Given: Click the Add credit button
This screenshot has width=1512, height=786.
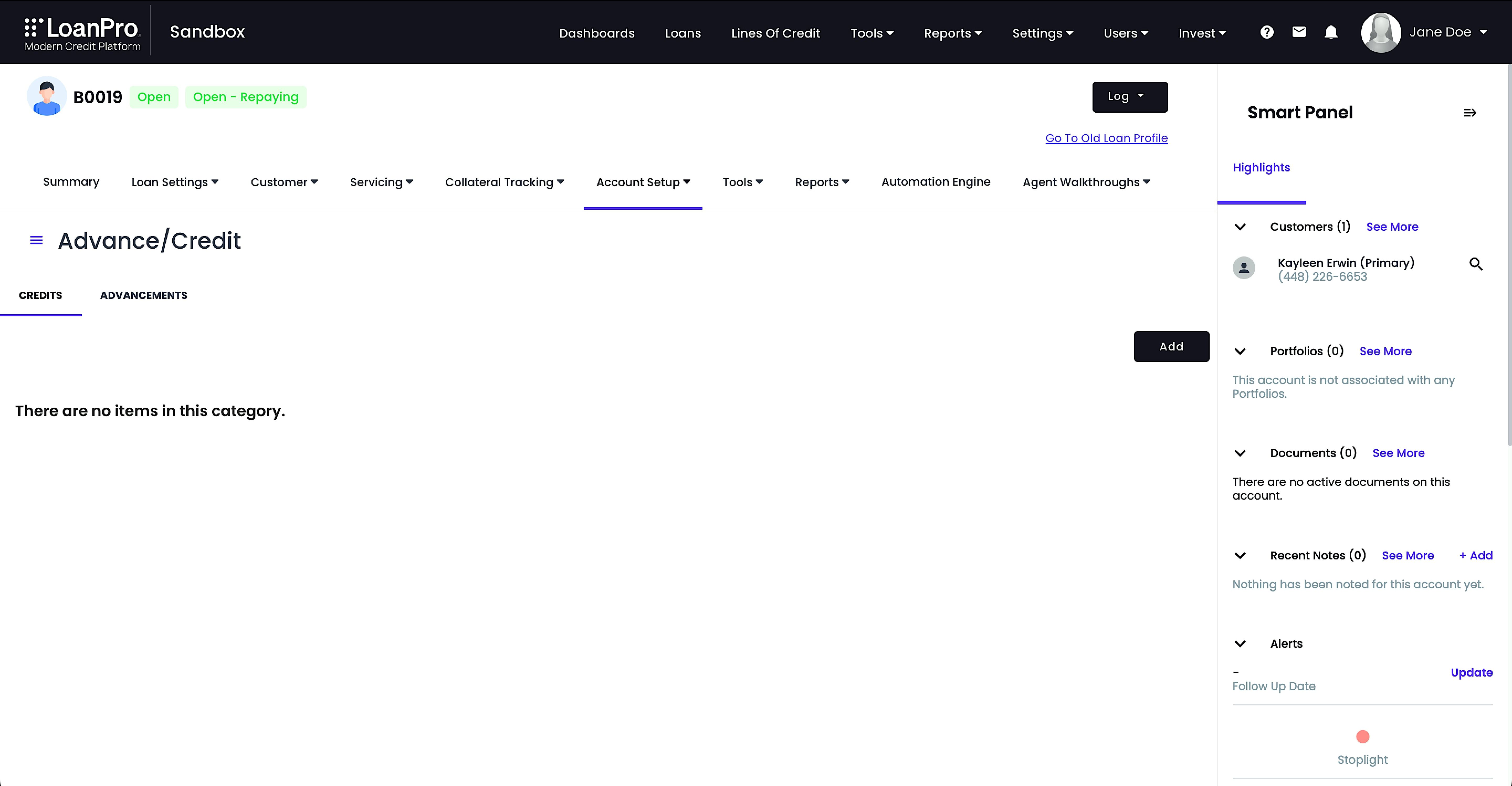Looking at the screenshot, I should 1171,346.
